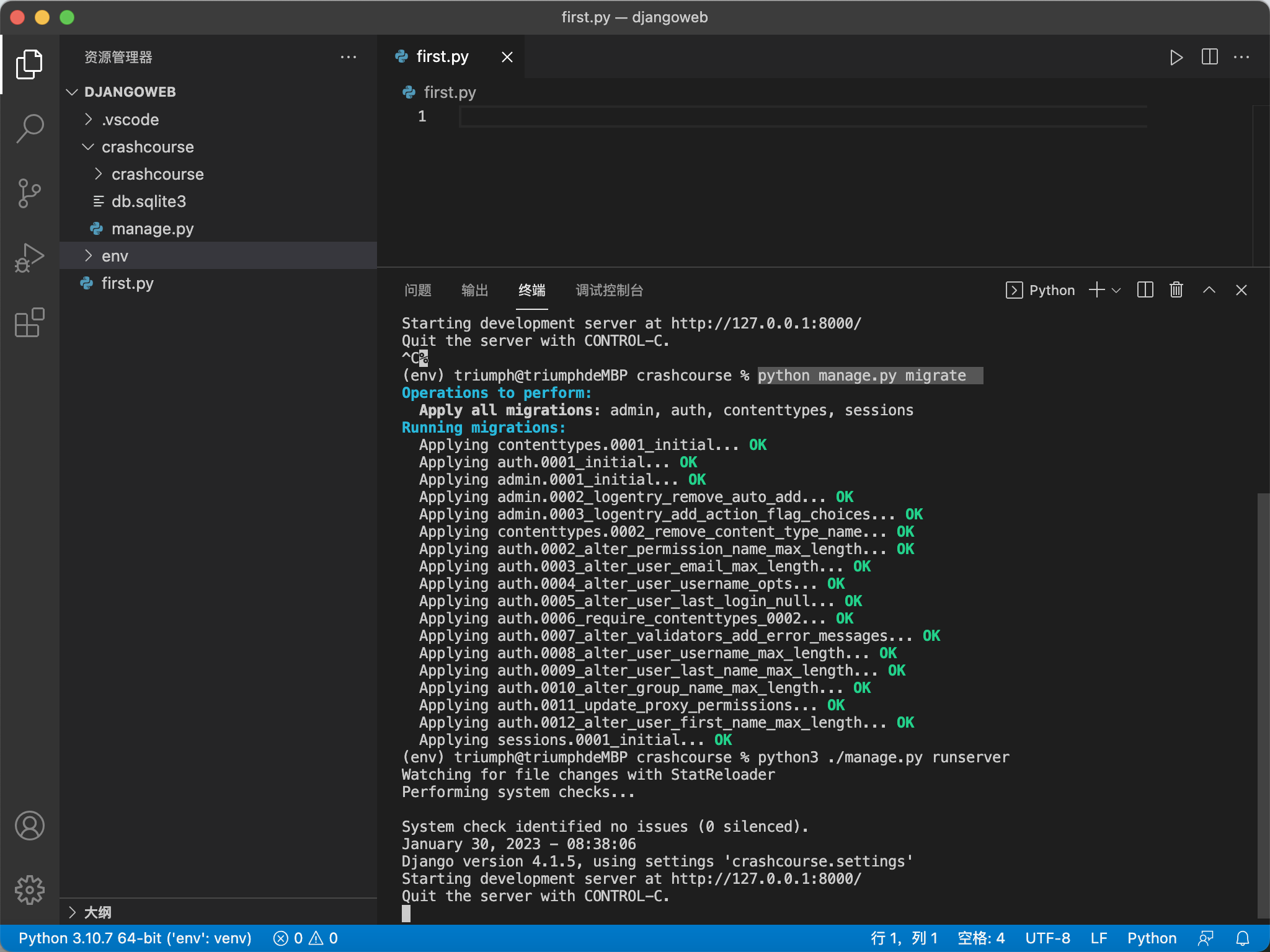The image size is (1270, 952).
Task: Open the Run and Debug view
Action: (x=29, y=258)
